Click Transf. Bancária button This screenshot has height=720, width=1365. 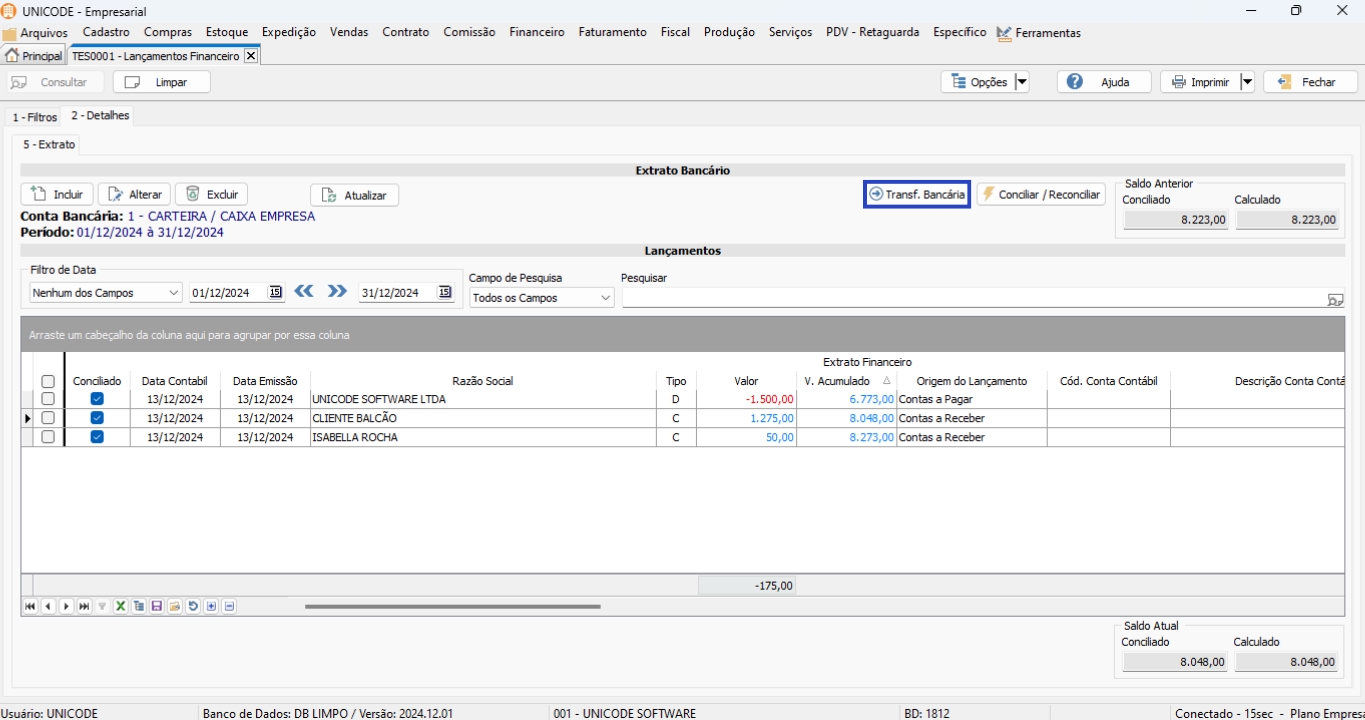917,195
